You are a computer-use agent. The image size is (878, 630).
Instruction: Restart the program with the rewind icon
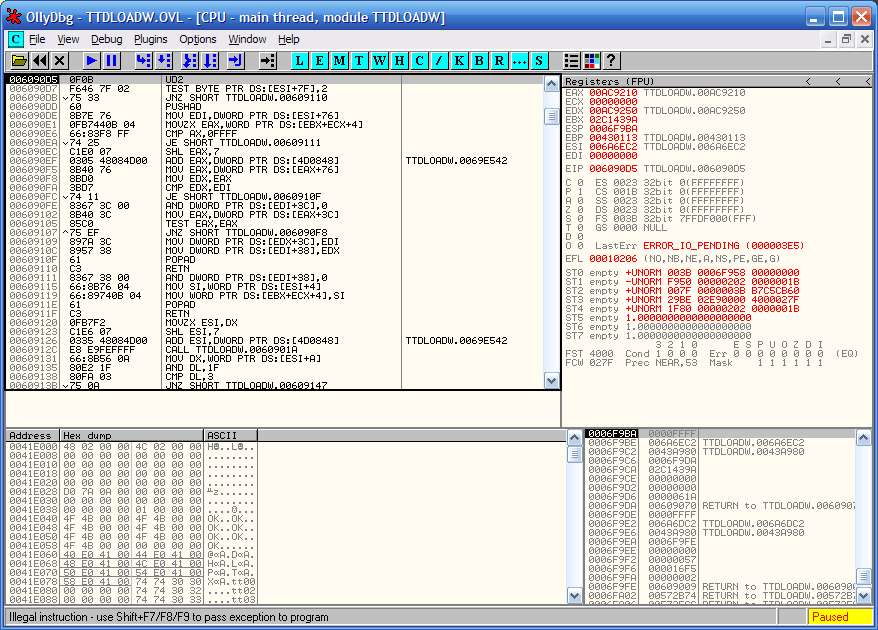pos(39,60)
